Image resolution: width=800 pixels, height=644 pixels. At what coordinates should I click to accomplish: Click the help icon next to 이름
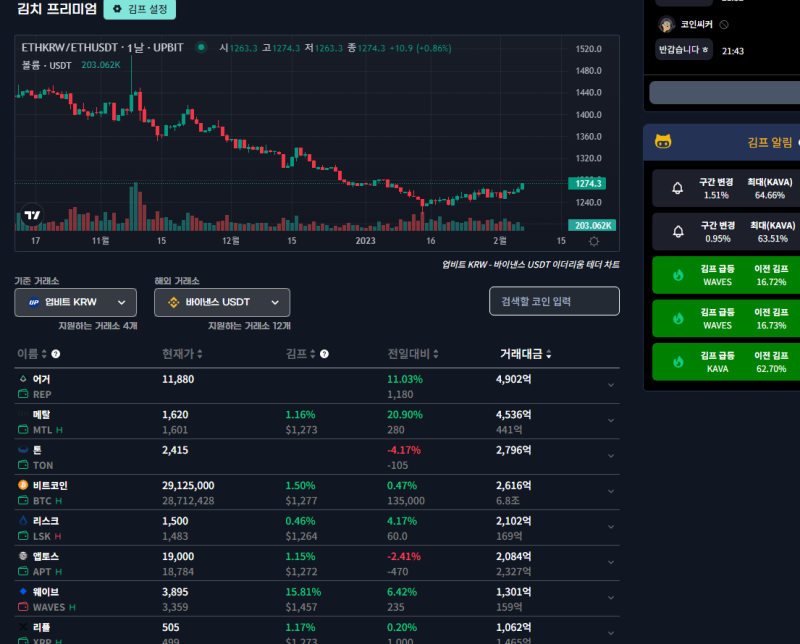pos(56,354)
